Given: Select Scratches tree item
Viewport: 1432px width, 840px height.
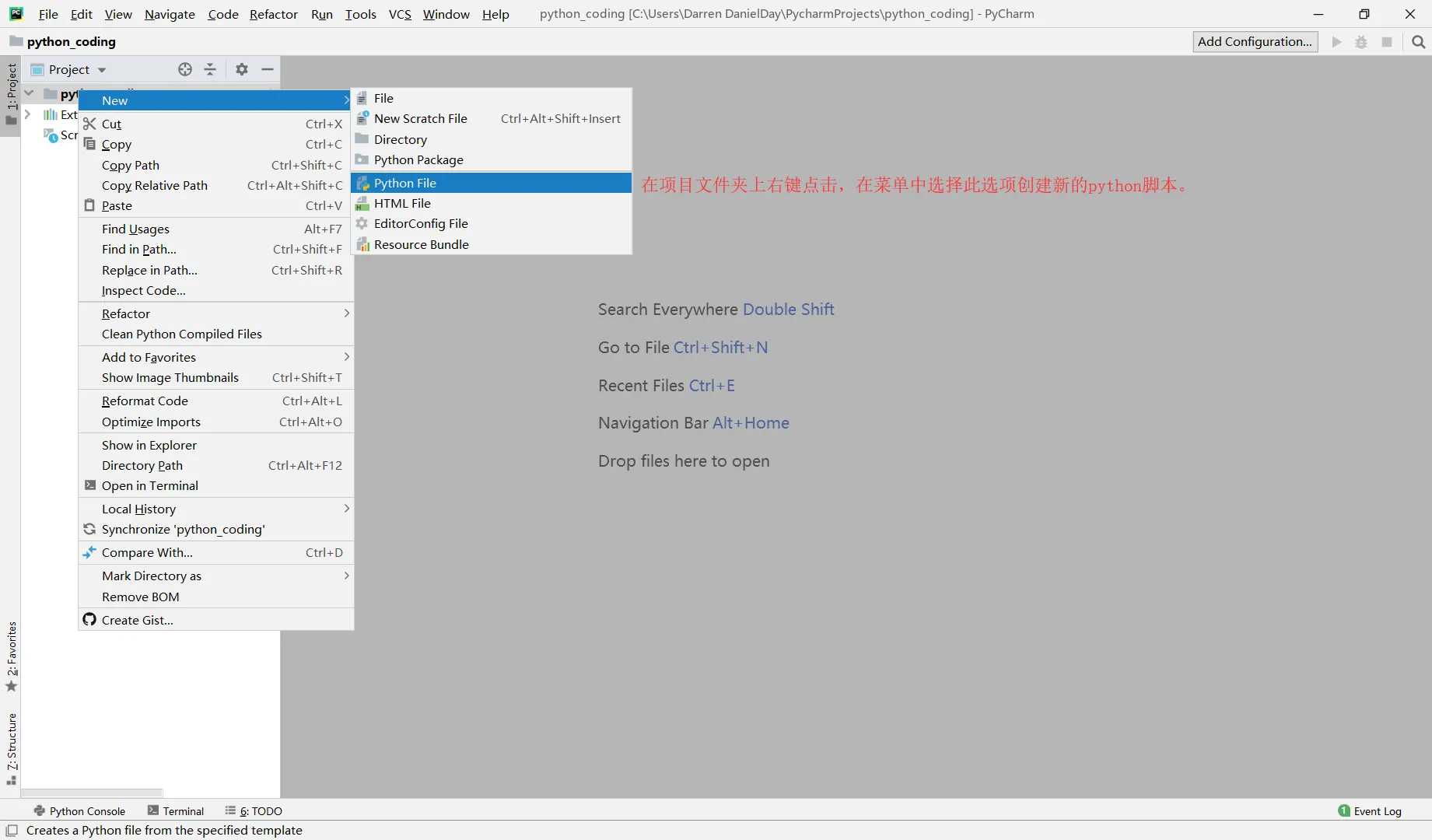Looking at the screenshot, I should pyautogui.click(x=62, y=135).
